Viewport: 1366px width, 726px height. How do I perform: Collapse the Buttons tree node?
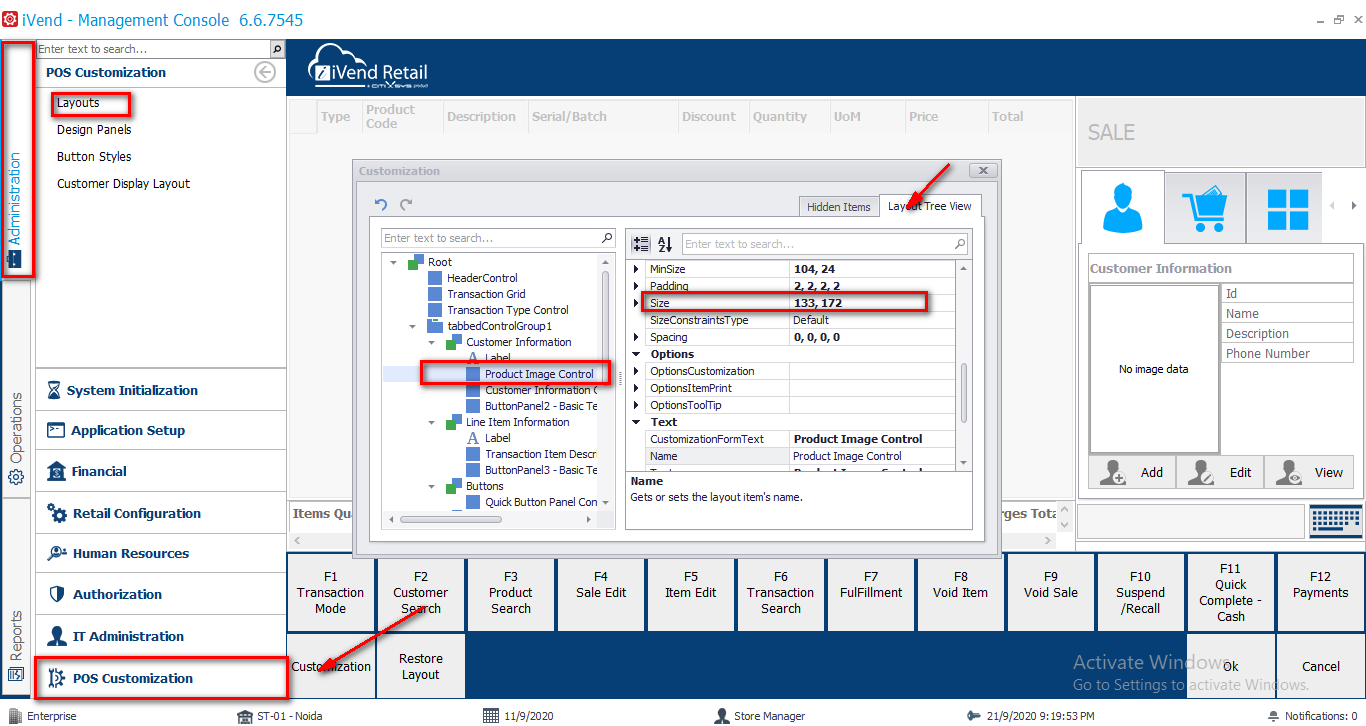click(431, 486)
